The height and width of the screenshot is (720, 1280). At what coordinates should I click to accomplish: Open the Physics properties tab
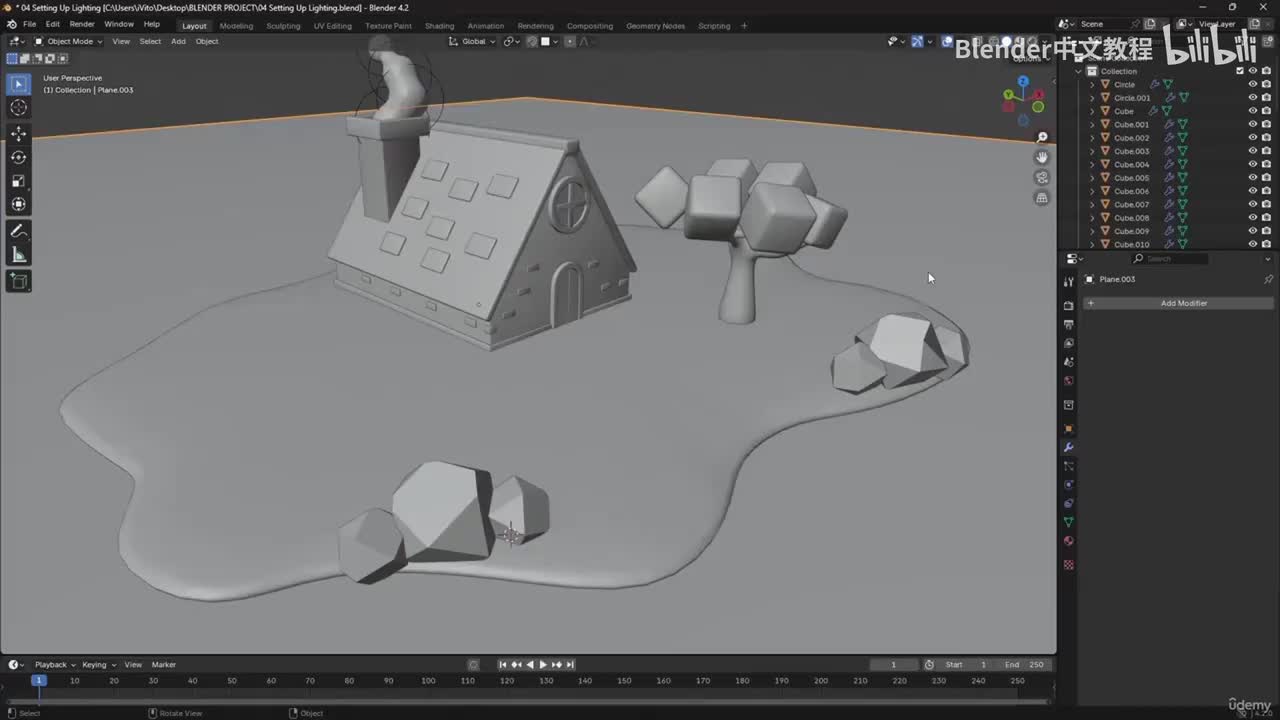[x=1068, y=485]
